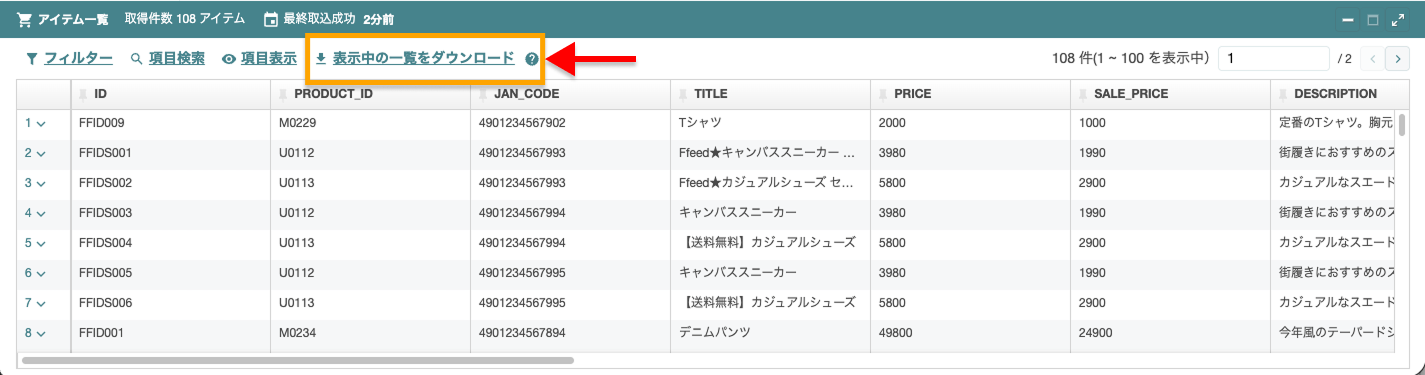Click the sale price 1000 cell
This screenshot has height=375, width=1425.
point(1170,123)
